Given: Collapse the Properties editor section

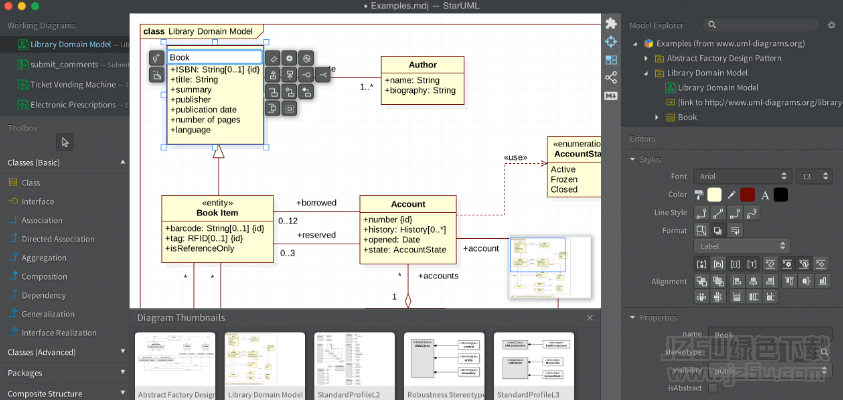Looking at the screenshot, I should click(632, 318).
